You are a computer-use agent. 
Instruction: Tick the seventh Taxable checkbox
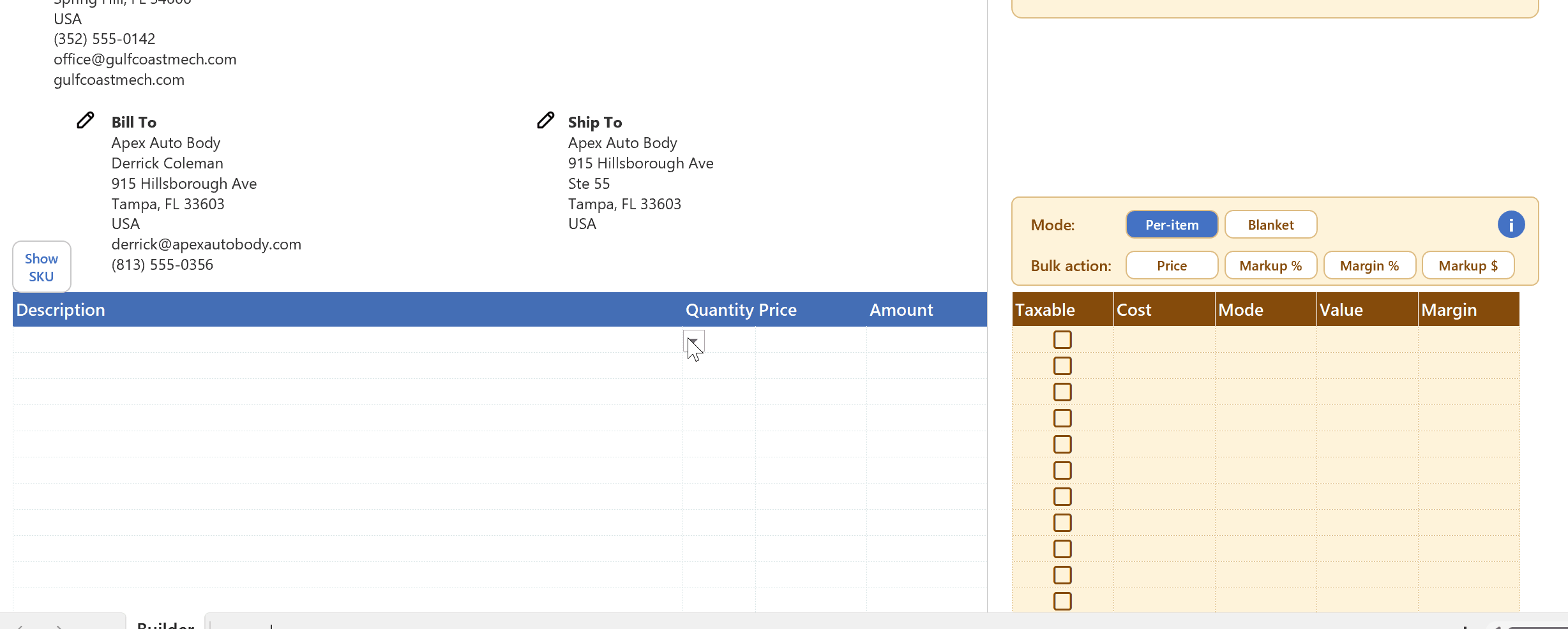pos(1062,497)
